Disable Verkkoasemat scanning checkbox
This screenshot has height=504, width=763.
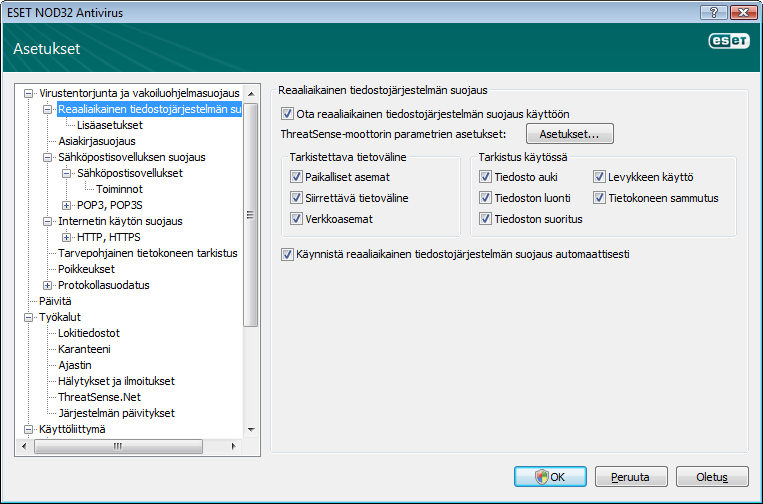pos(296,218)
